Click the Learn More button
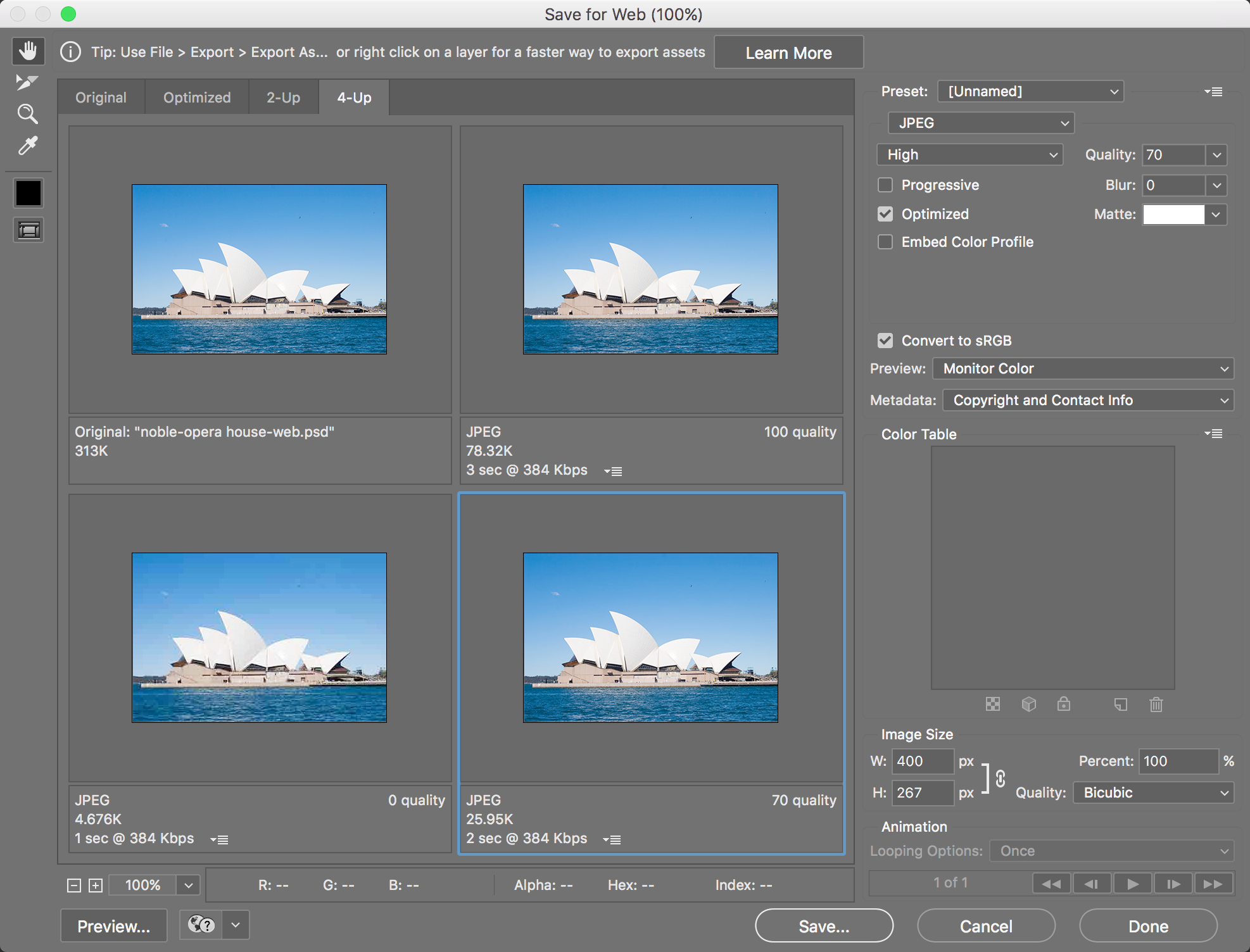 tap(788, 53)
